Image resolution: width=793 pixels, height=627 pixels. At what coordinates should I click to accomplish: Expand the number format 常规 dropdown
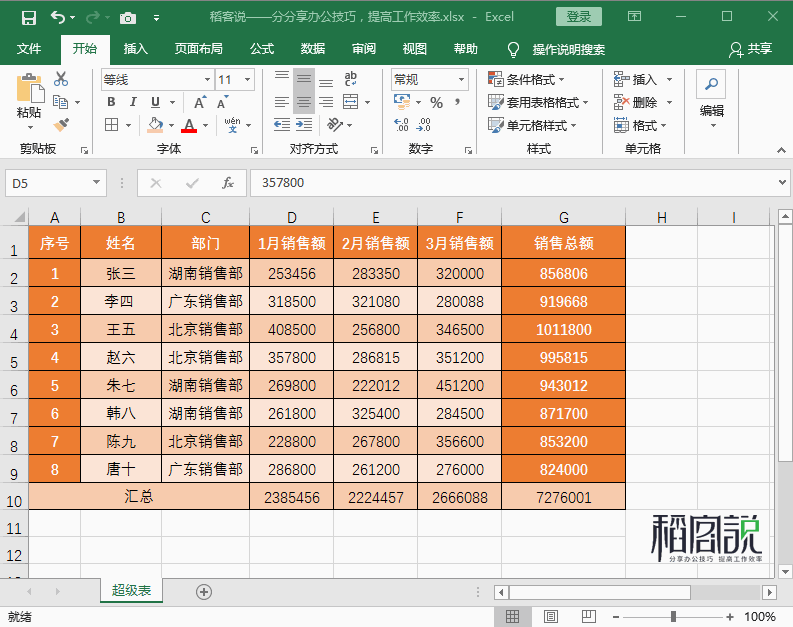[461, 79]
